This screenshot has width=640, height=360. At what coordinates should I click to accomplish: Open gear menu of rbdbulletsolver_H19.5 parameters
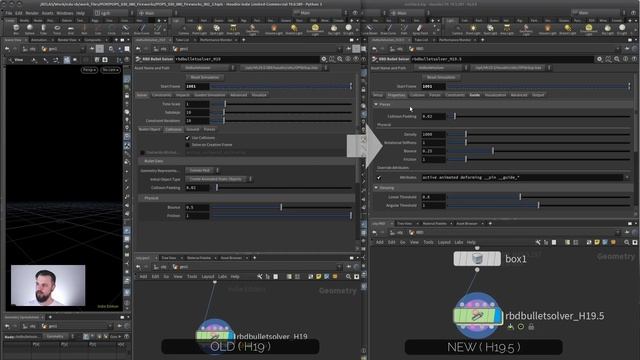point(599,59)
